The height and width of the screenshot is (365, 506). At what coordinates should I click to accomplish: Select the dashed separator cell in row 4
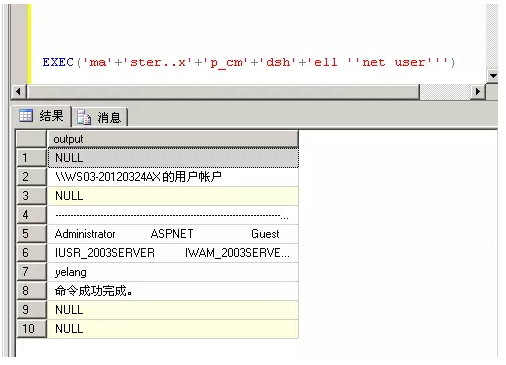click(173, 215)
